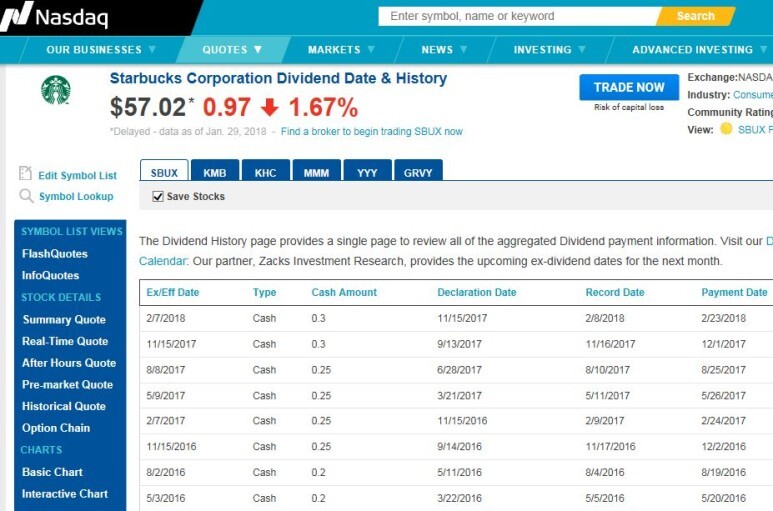Open the Find a broker SBUX link
Viewport: 773px width, 511px height.
coord(372,132)
